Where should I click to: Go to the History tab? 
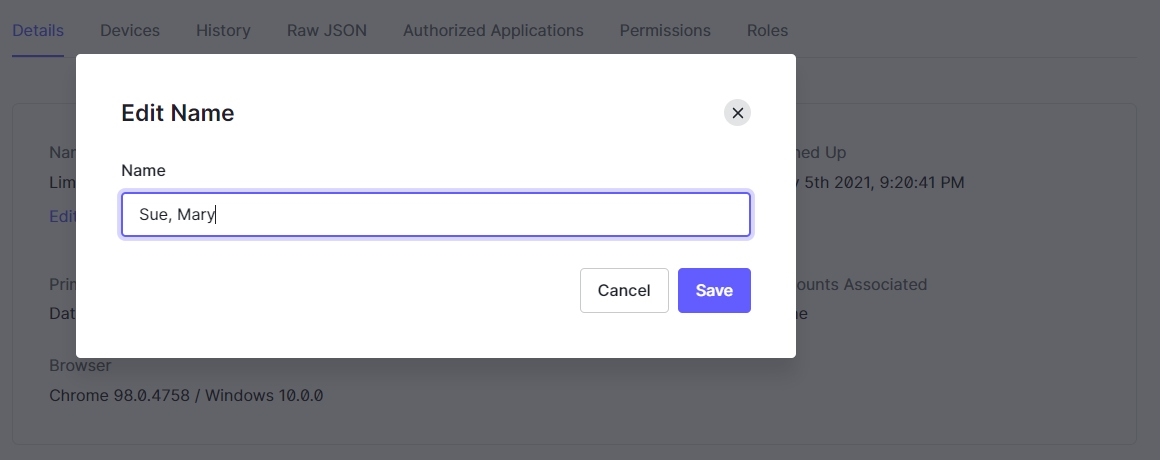(x=223, y=30)
